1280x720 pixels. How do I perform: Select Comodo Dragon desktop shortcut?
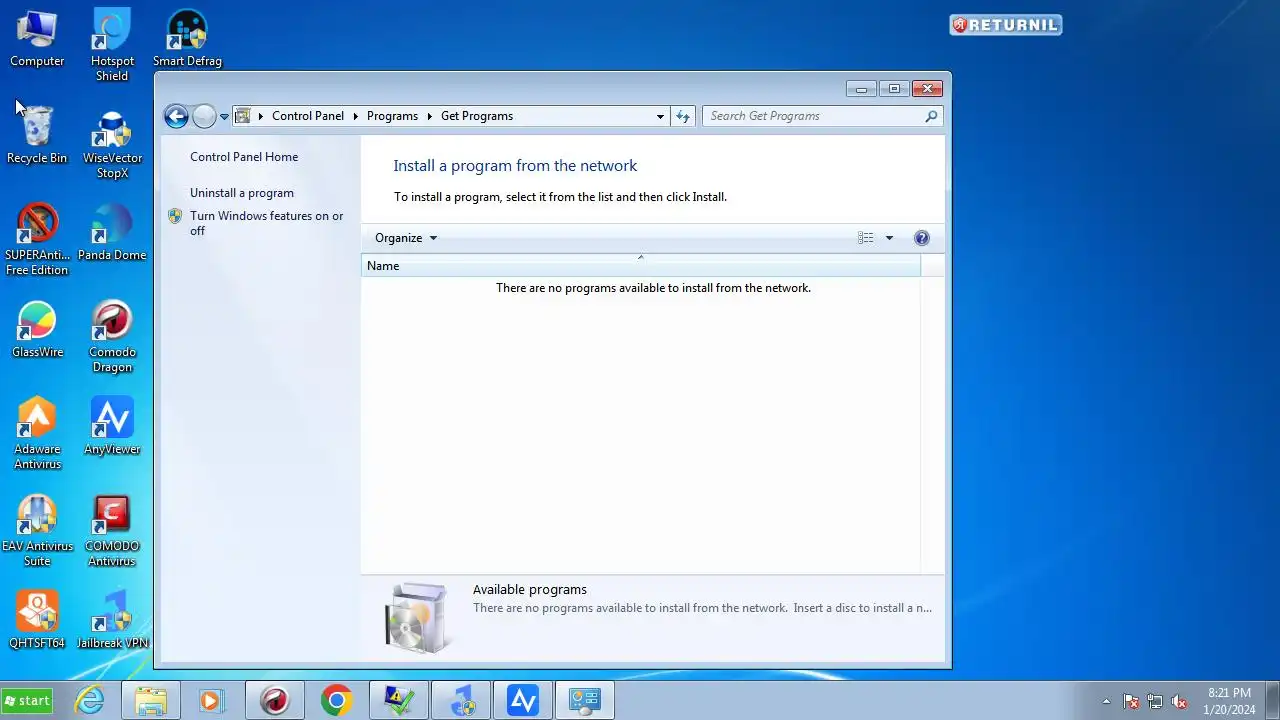coord(112,337)
